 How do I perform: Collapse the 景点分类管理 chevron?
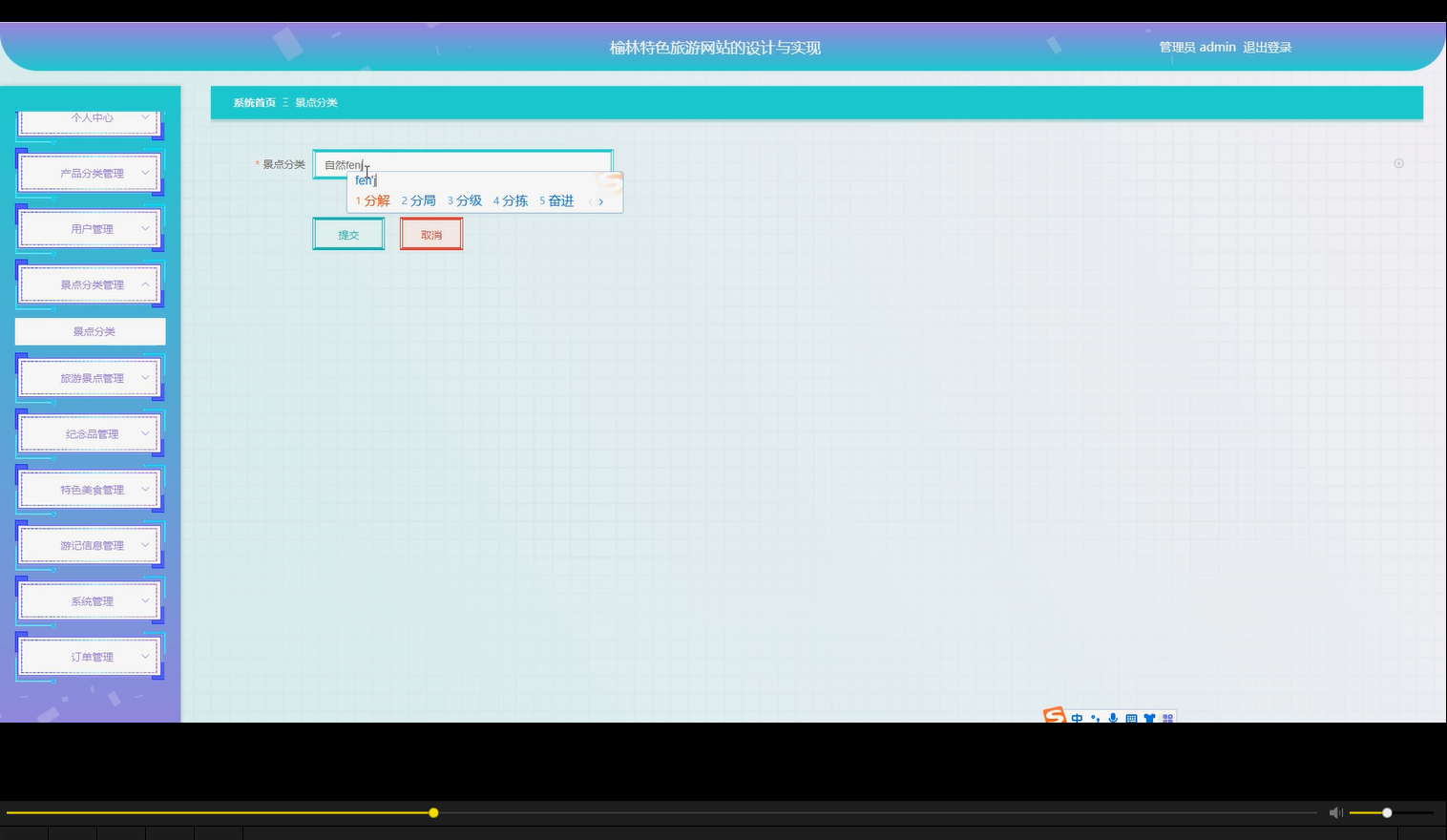pyautogui.click(x=145, y=284)
